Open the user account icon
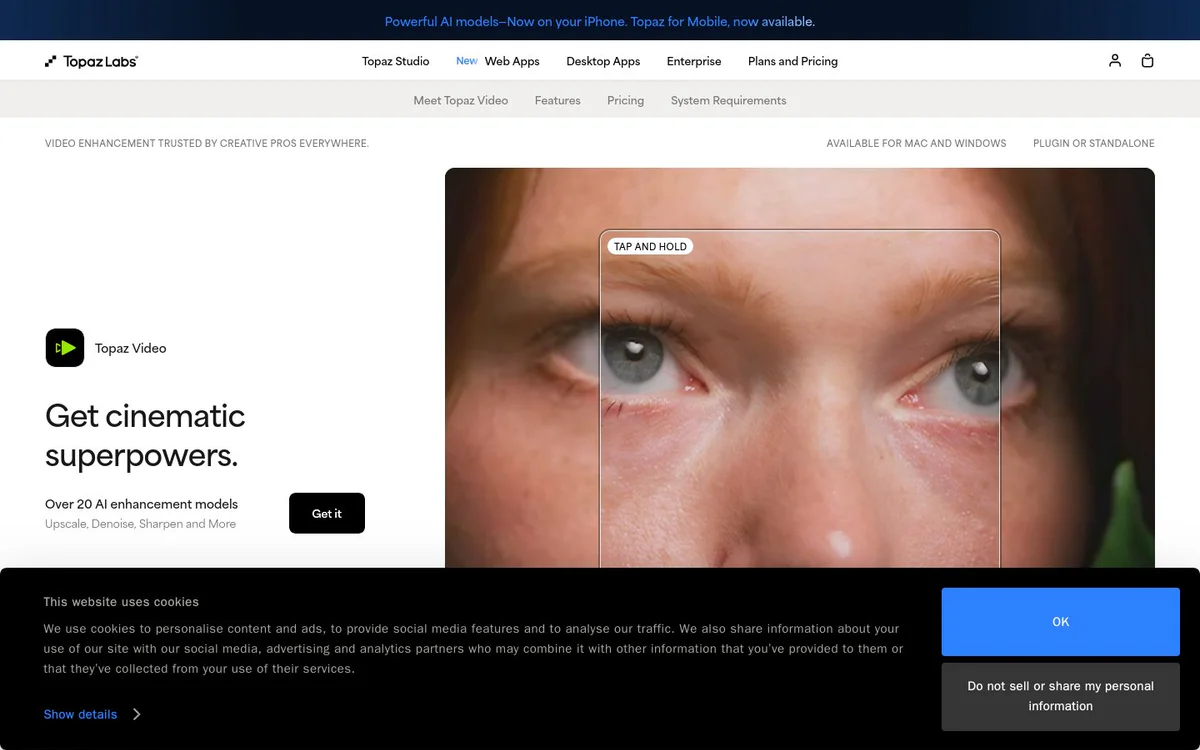Image resolution: width=1200 pixels, height=750 pixels. (x=1115, y=61)
